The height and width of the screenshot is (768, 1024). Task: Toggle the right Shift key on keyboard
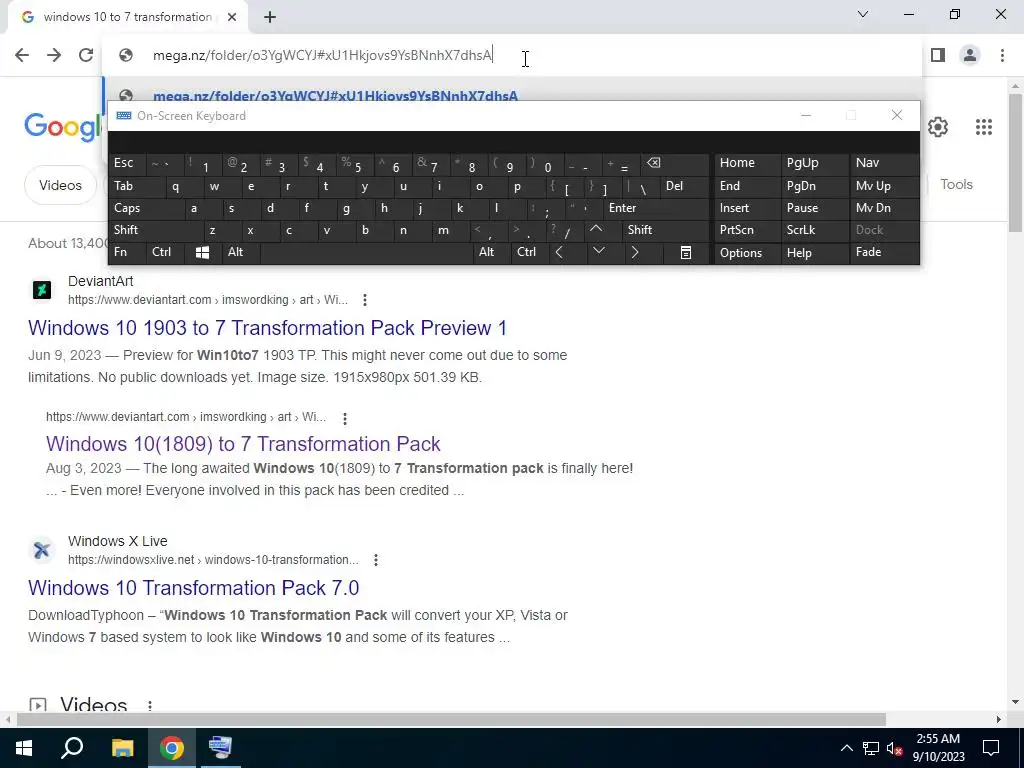coord(665,230)
